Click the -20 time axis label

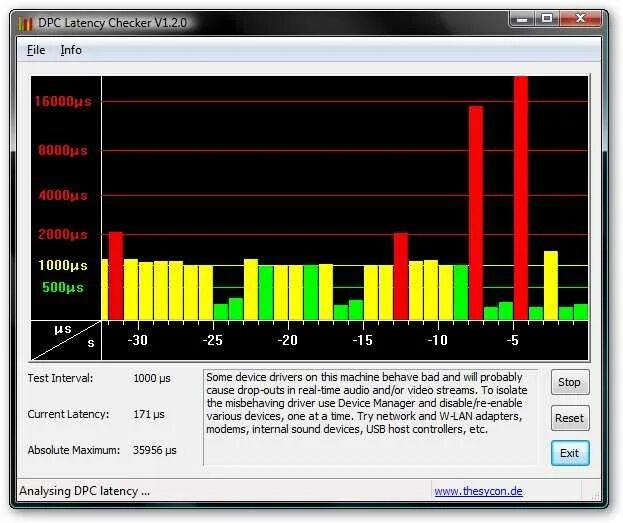(287, 340)
